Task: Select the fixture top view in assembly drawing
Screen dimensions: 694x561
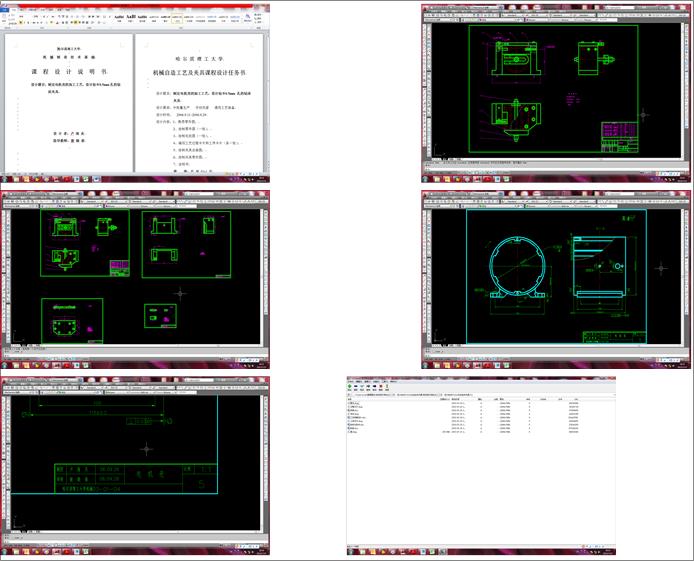Action: 515,119
